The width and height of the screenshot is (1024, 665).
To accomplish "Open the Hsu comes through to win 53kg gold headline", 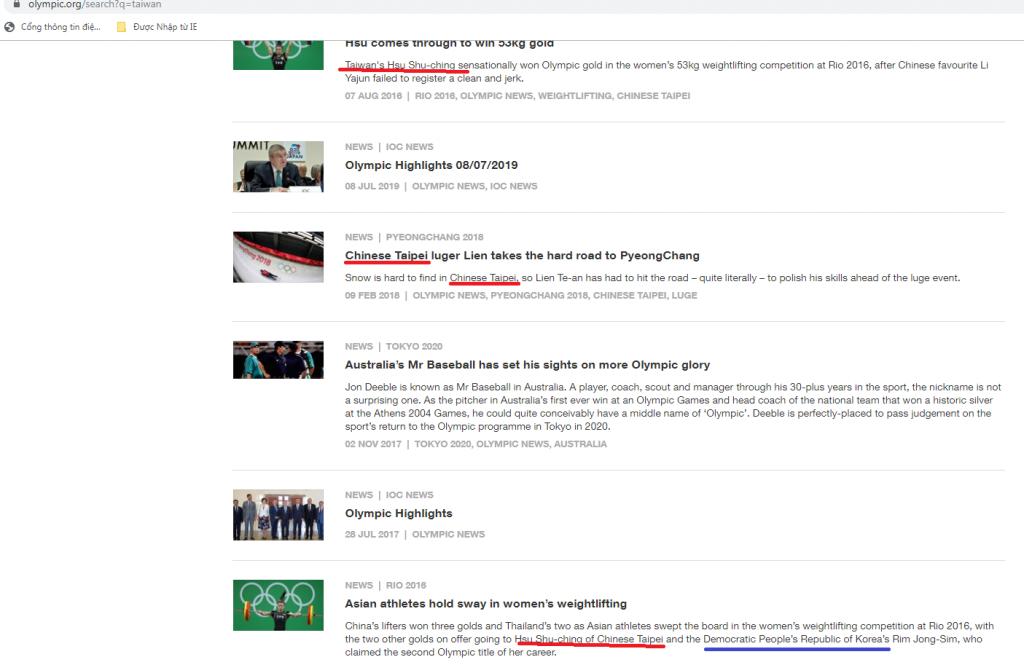I will tap(449, 44).
